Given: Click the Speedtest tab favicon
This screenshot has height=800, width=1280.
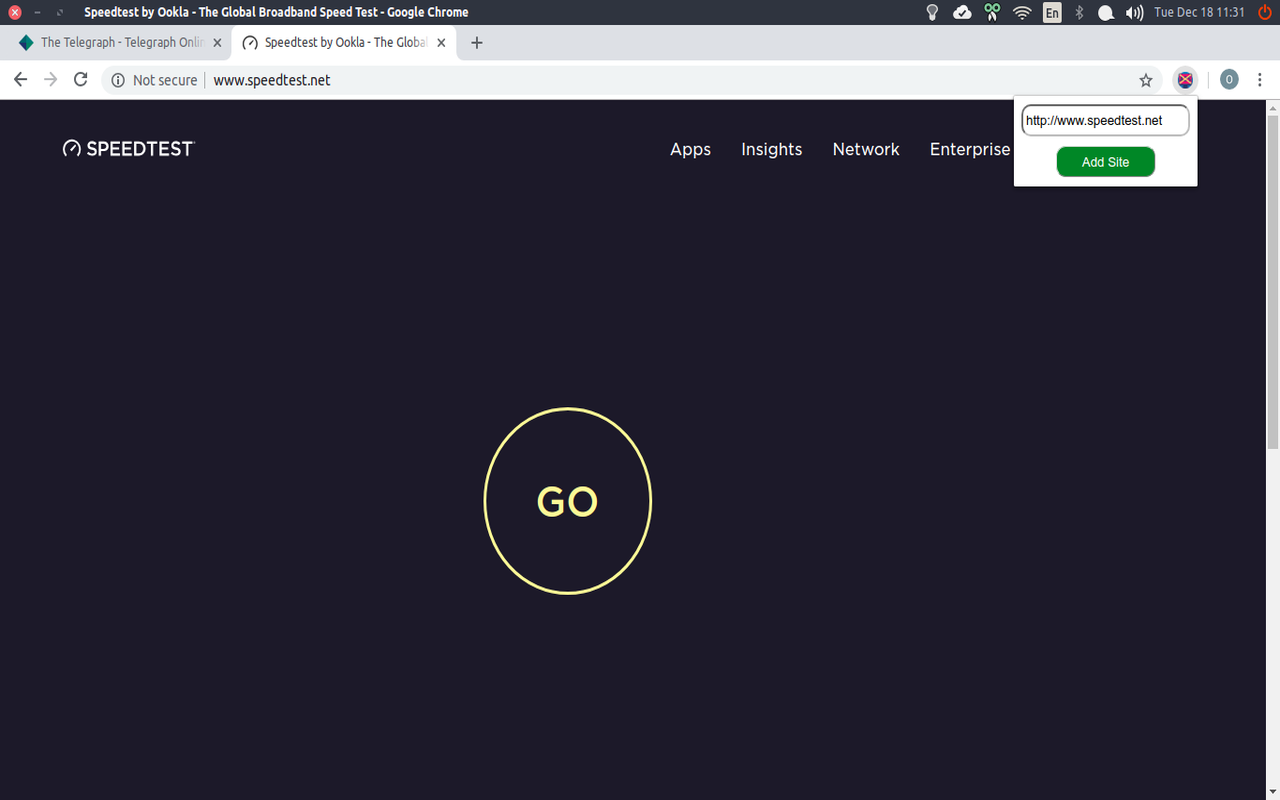Looking at the screenshot, I should pyautogui.click(x=250, y=43).
